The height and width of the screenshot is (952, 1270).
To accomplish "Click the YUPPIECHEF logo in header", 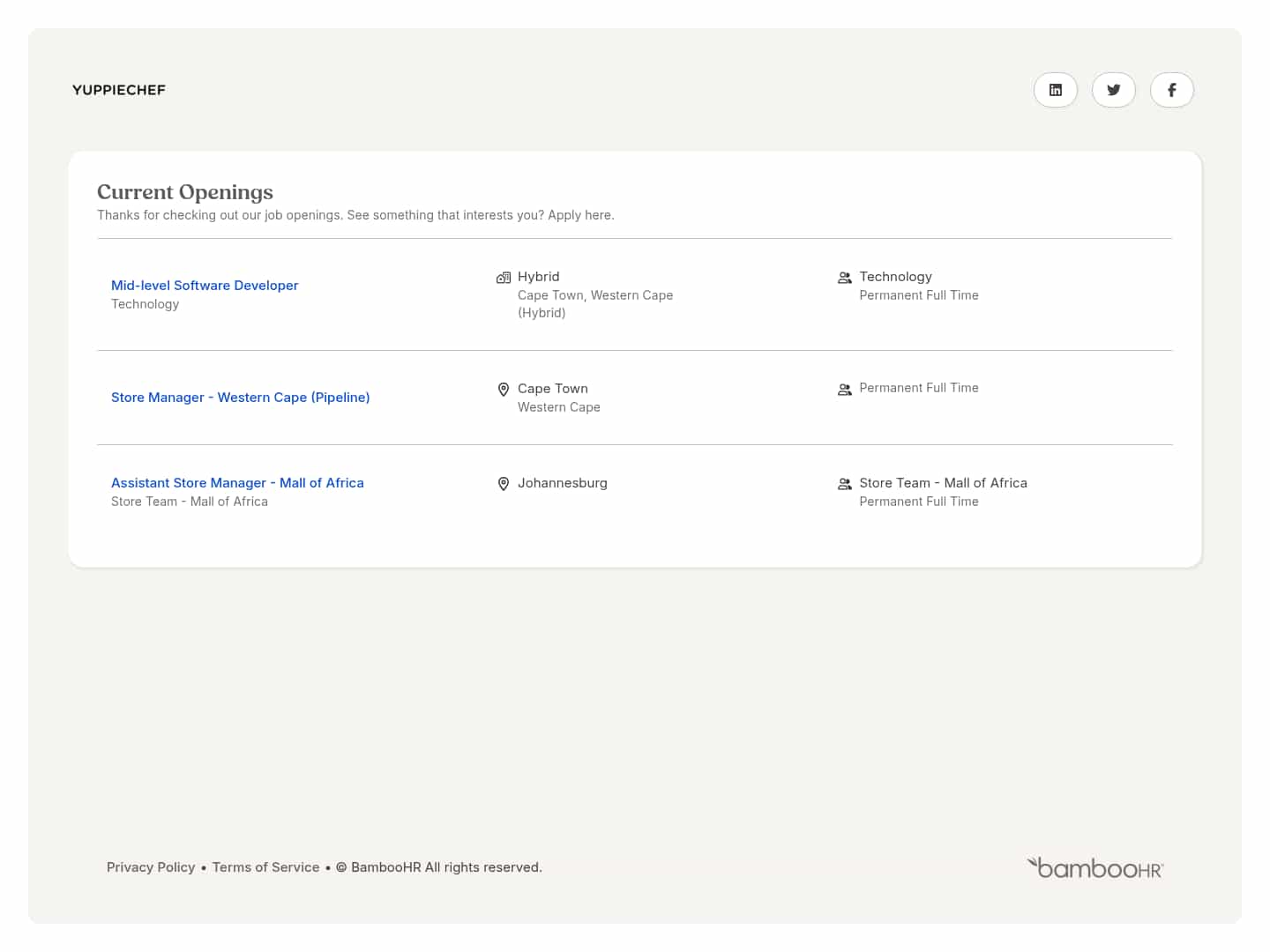I will click(x=119, y=90).
